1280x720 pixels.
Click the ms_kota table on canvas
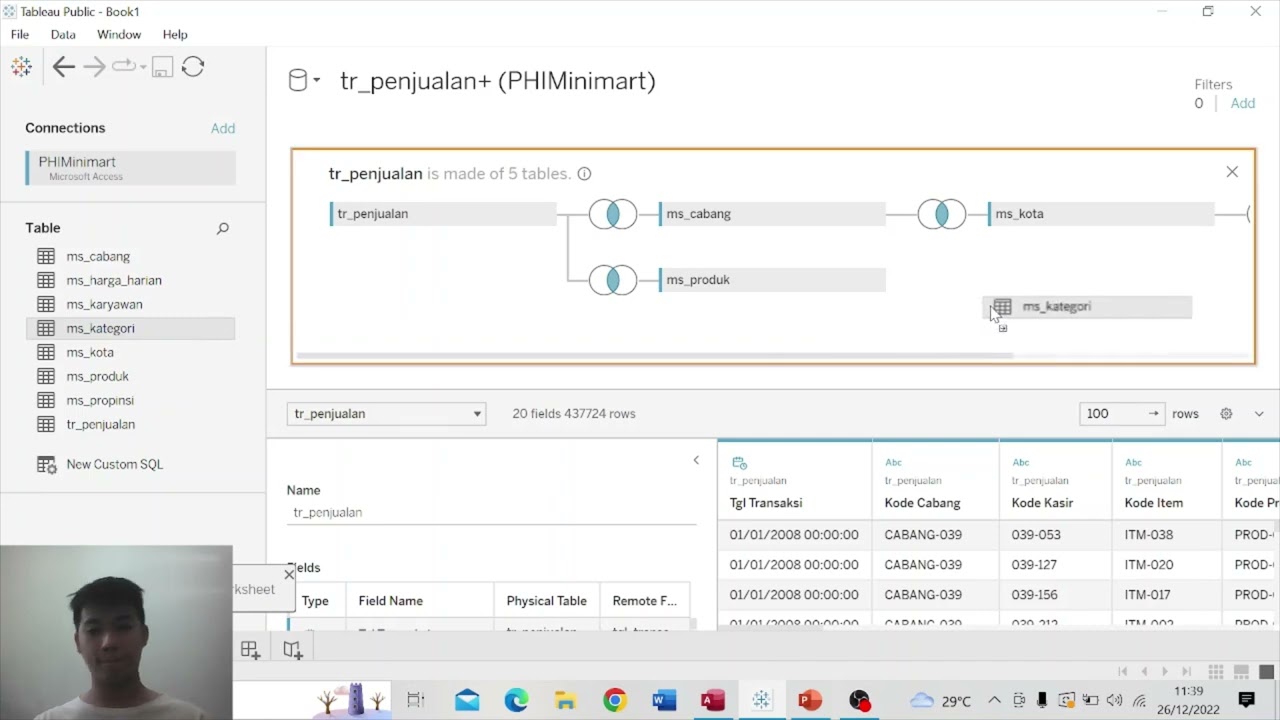click(1101, 214)
